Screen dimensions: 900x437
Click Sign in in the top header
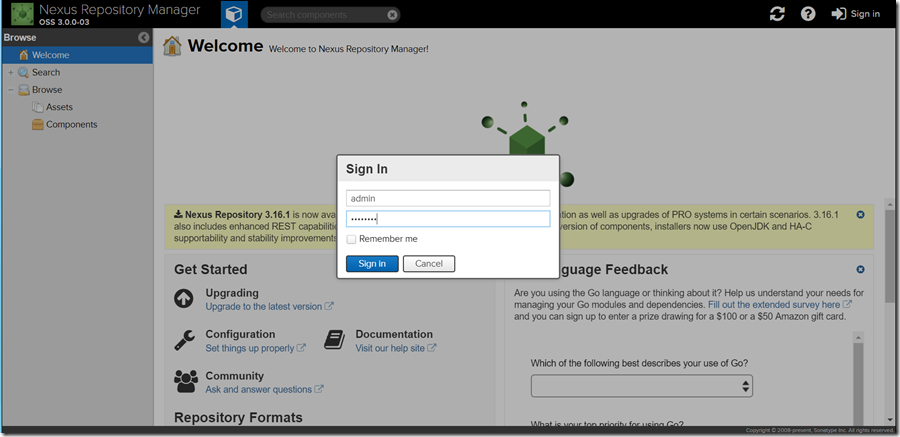pyautogui.click(x=856, y=14)
